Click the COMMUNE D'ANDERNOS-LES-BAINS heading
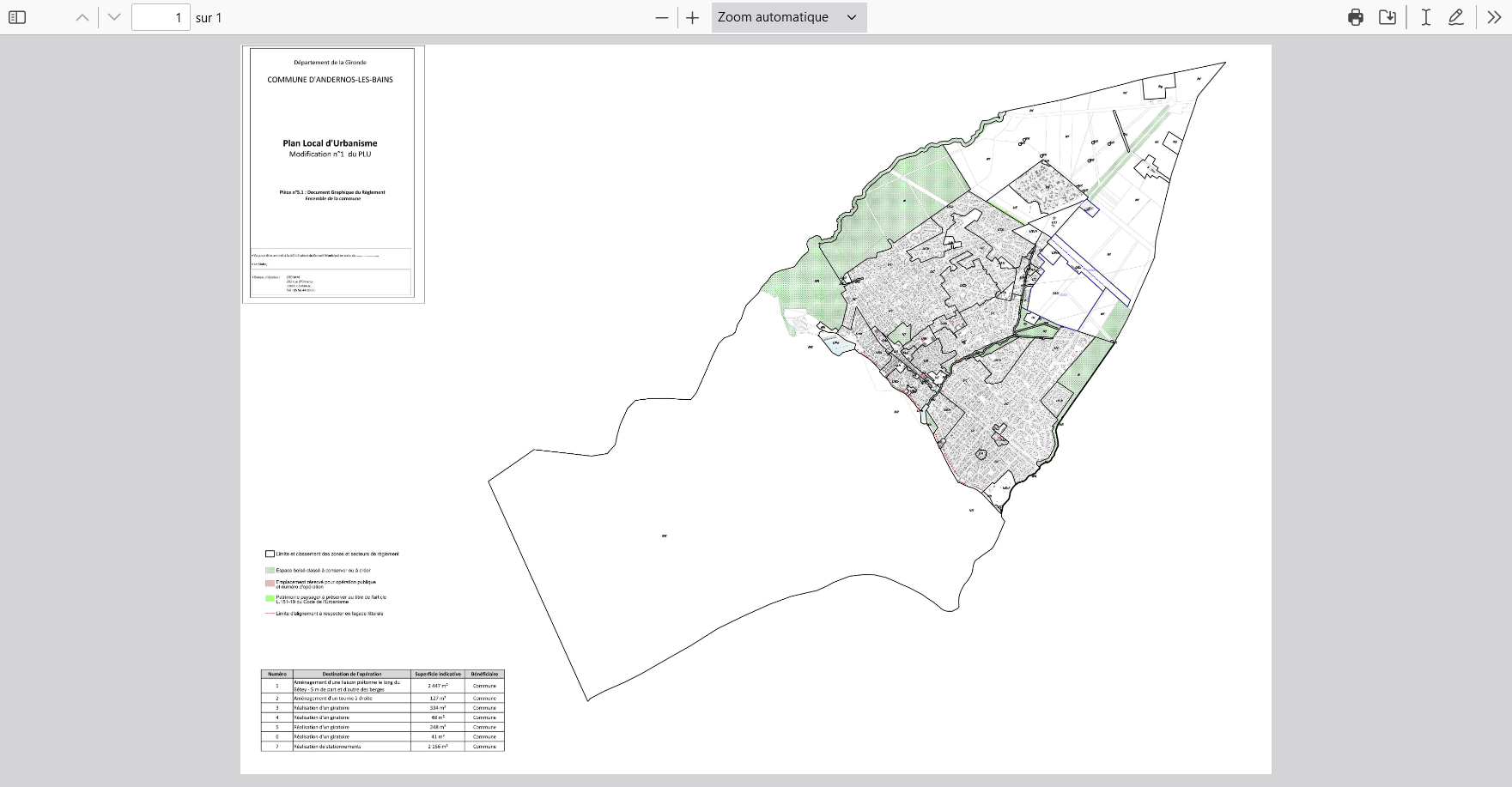Viewport: 1512px width, 787px height. pos(330,80)
